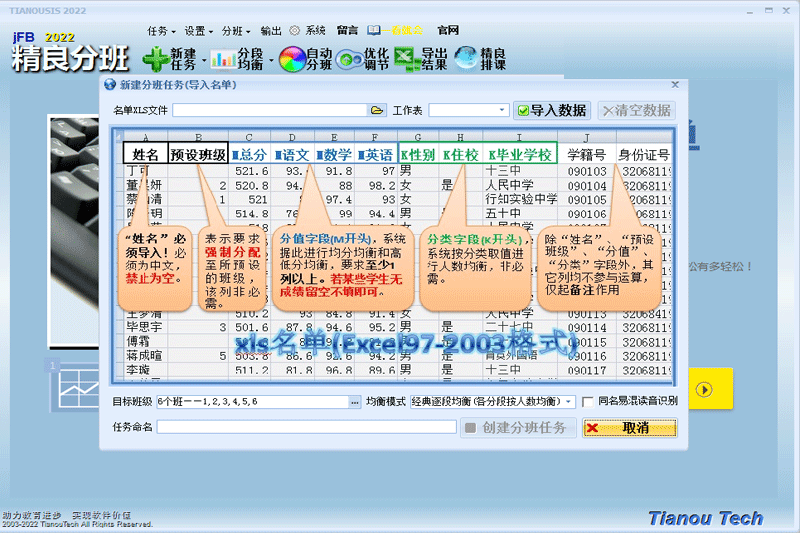Click the 导入数据 button
The image size is (800, 533).
pos(552,111)
